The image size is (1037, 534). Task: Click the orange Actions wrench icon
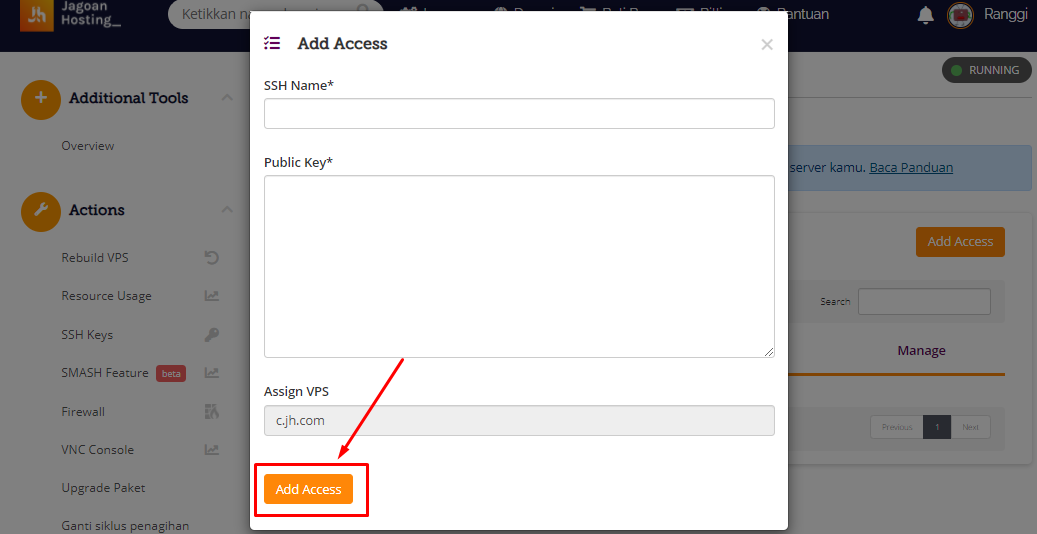[41, 210]
